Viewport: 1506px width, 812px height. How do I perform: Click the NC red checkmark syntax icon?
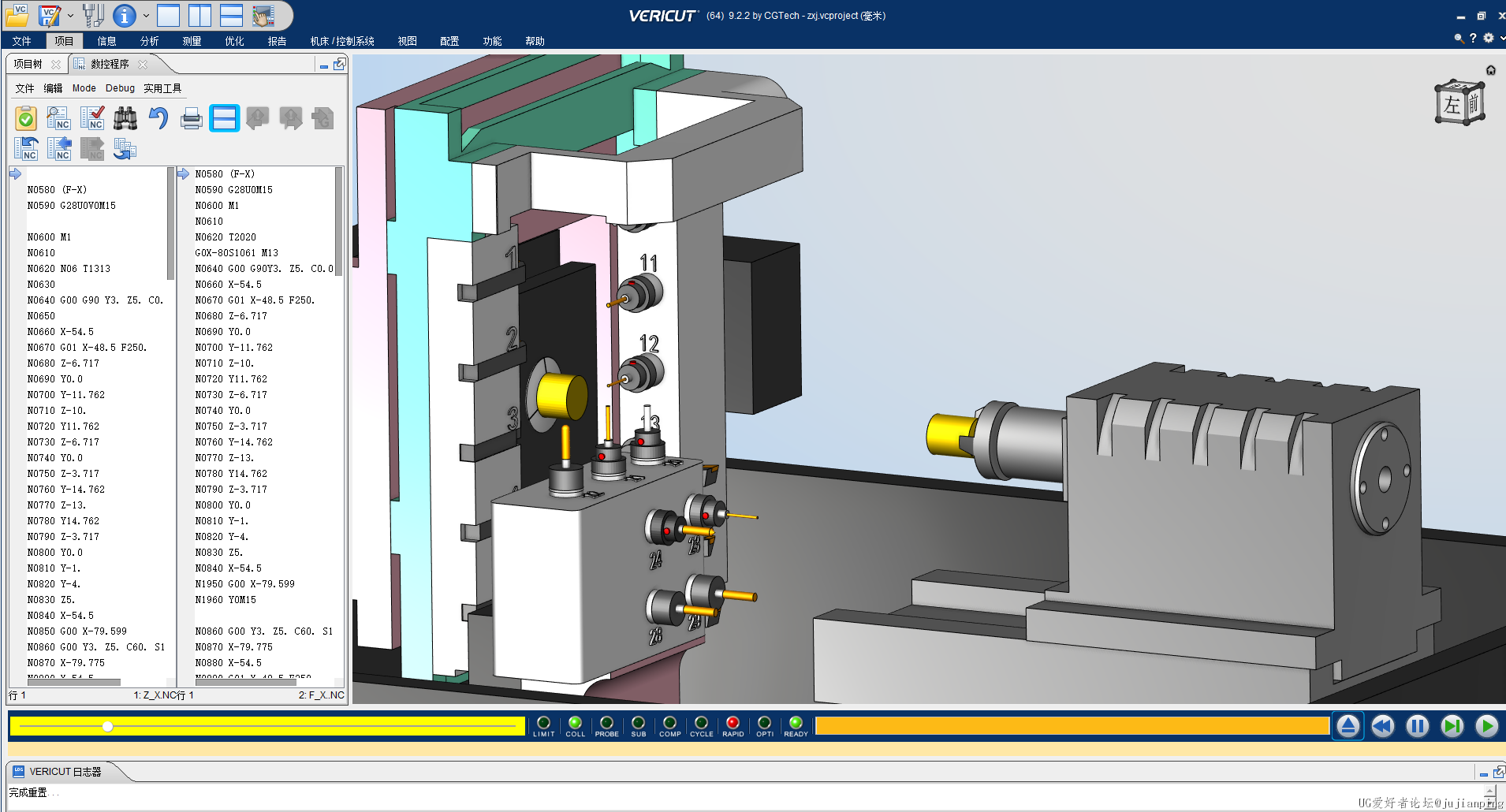[x=92, y=118]
